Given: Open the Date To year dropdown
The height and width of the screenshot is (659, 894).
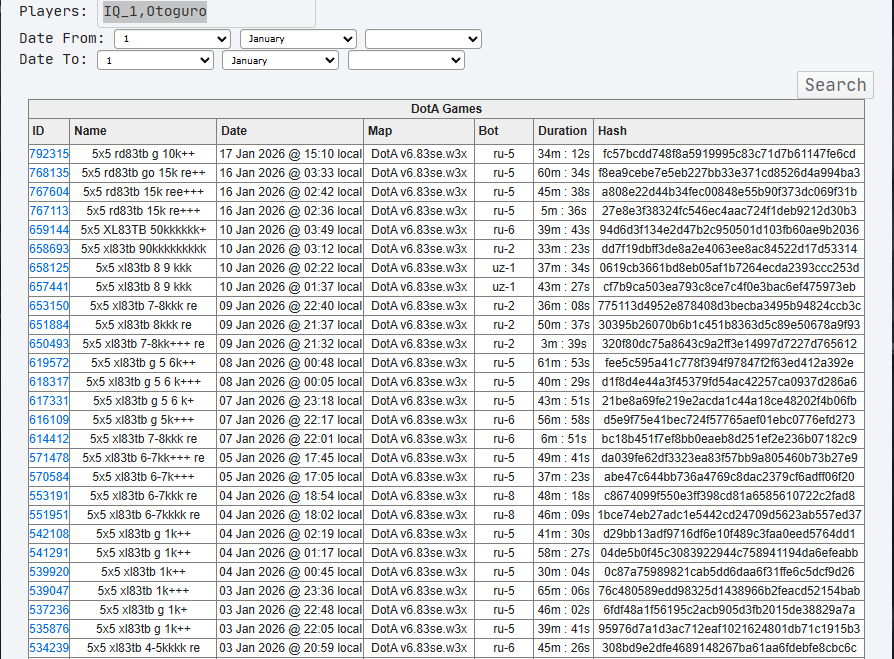Looking at the screenshot, I should tap(406, 60).
